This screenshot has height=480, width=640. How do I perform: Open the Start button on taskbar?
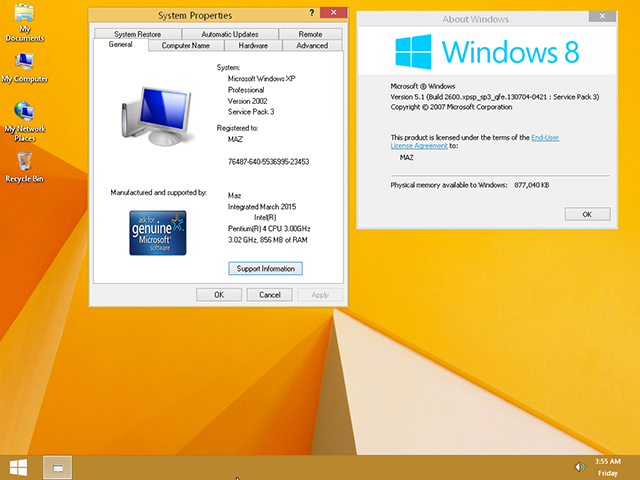[18, 467]
